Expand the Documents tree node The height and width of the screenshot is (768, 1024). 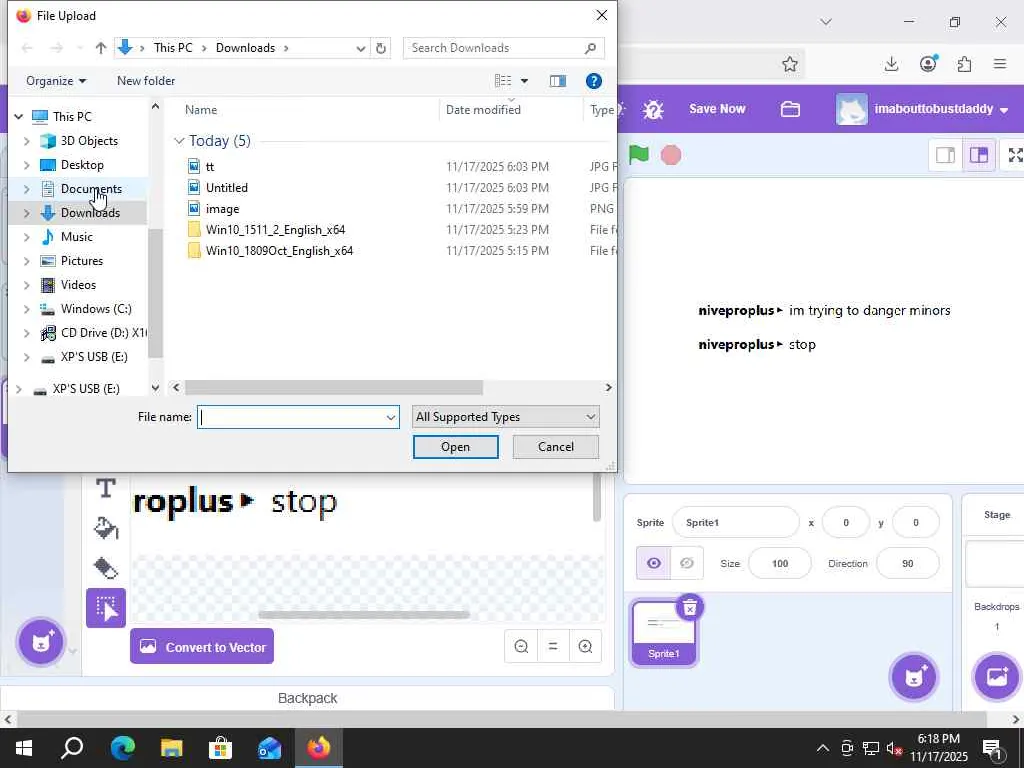pyautogui.click(x=26, y=189)
